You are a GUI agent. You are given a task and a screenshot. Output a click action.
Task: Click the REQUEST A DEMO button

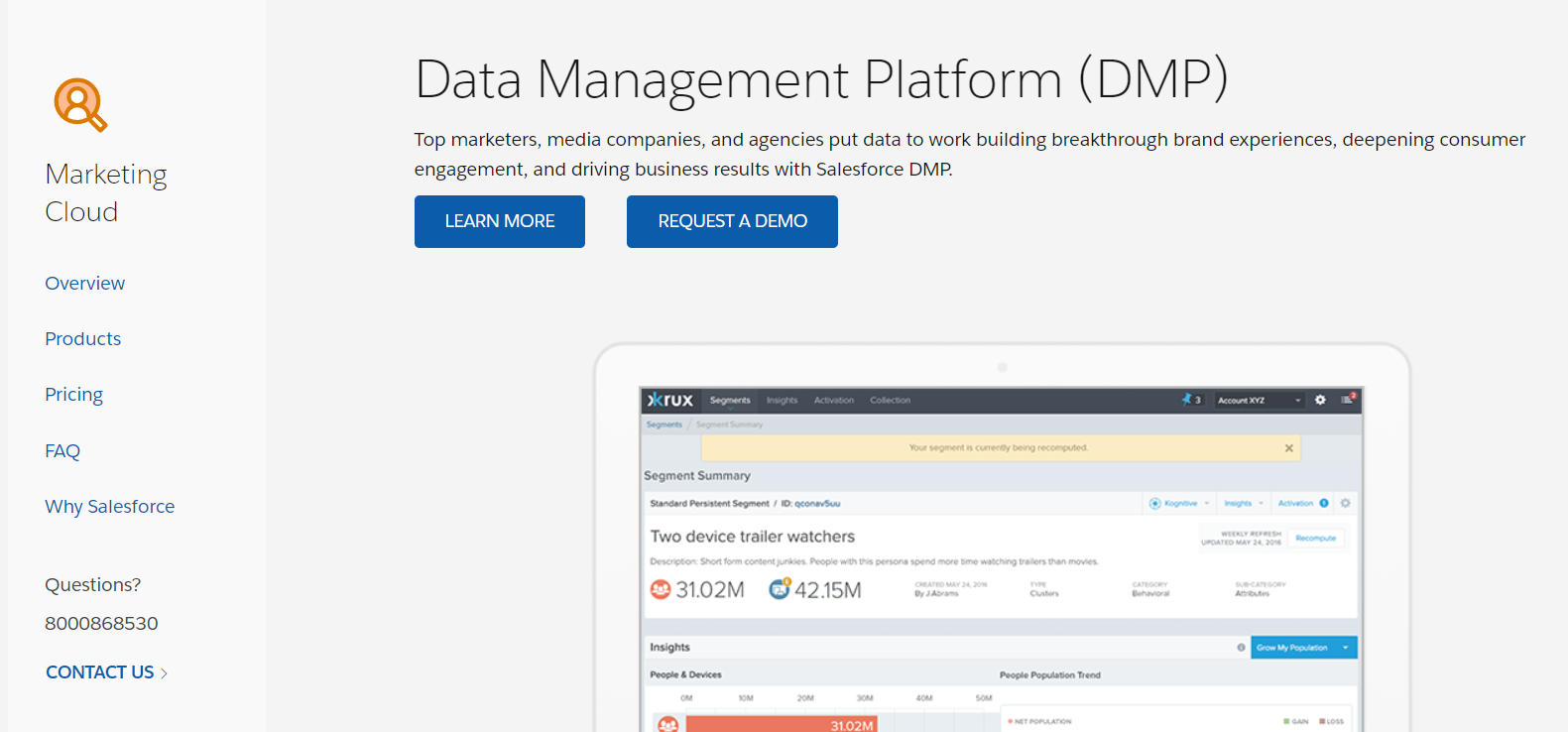(732, 221)
